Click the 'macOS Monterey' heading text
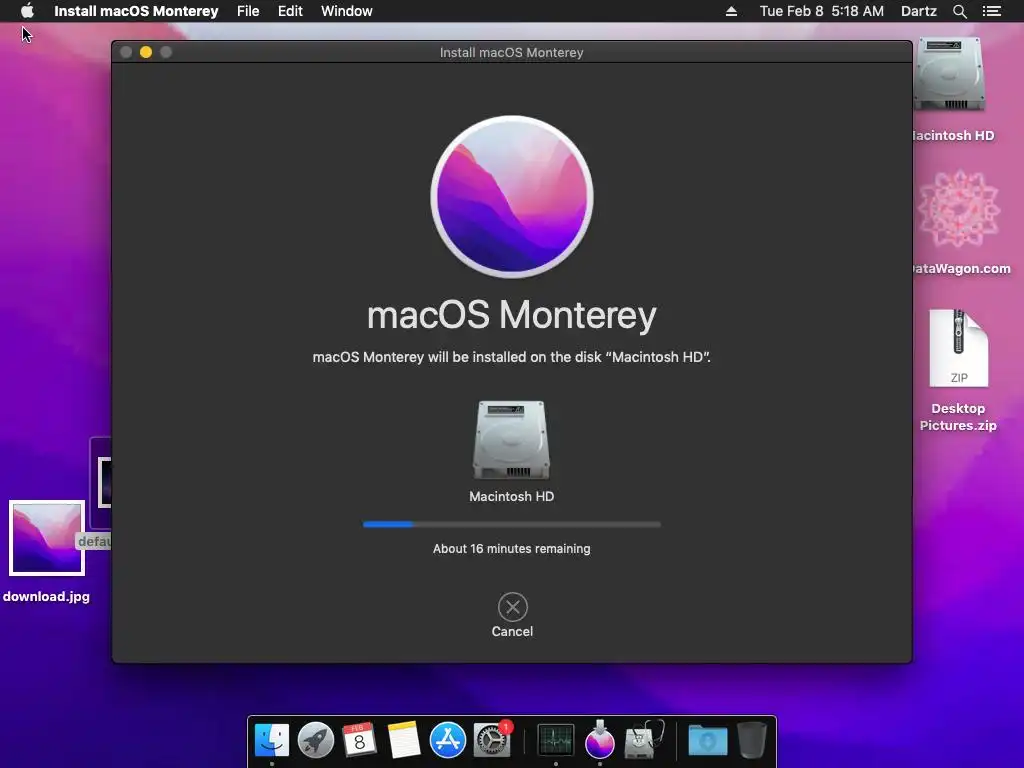This screenshot has height=768, width=1024. pyautogui.click(x=511, y=315)
